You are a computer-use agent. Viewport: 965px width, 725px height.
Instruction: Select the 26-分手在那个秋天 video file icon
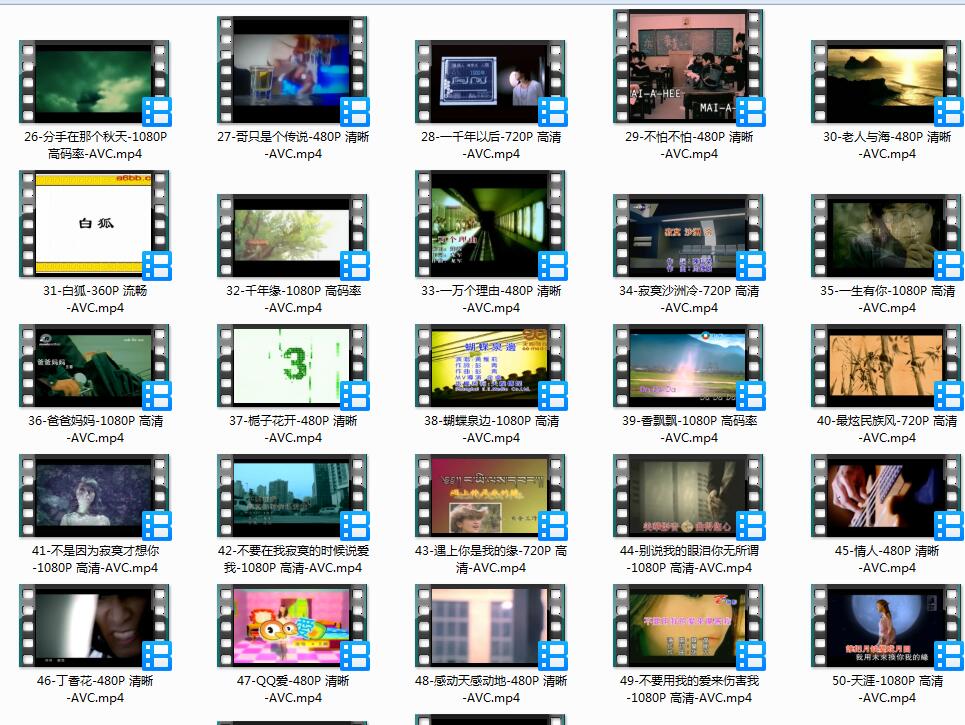[95, 82]
